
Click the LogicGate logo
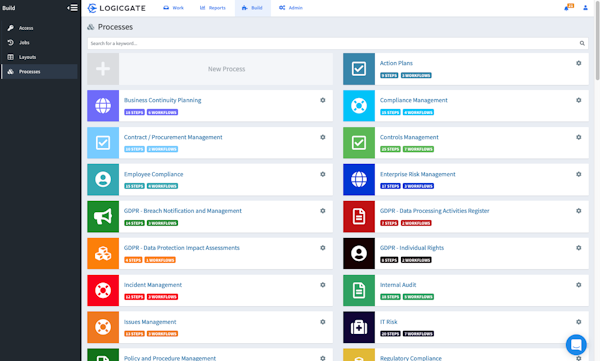click(x=116, y=8)
